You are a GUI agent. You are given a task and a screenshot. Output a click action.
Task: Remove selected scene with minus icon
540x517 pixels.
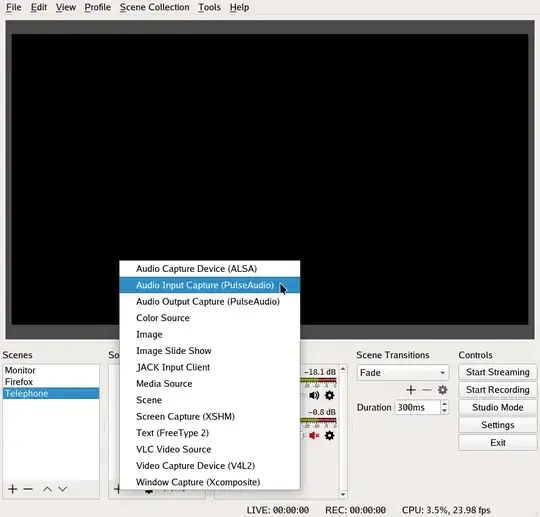28,489
